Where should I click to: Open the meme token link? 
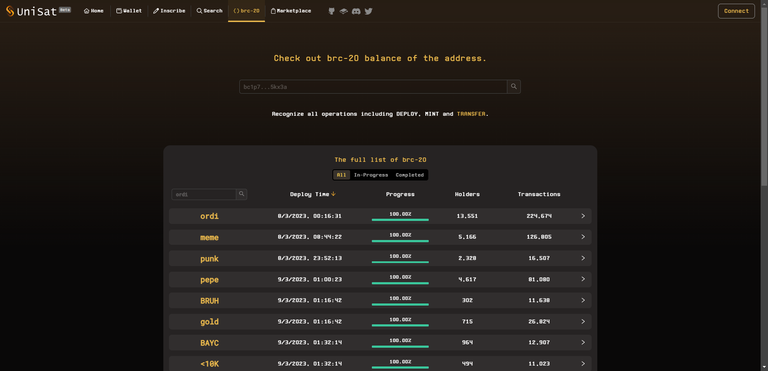[x=209, y=238]
